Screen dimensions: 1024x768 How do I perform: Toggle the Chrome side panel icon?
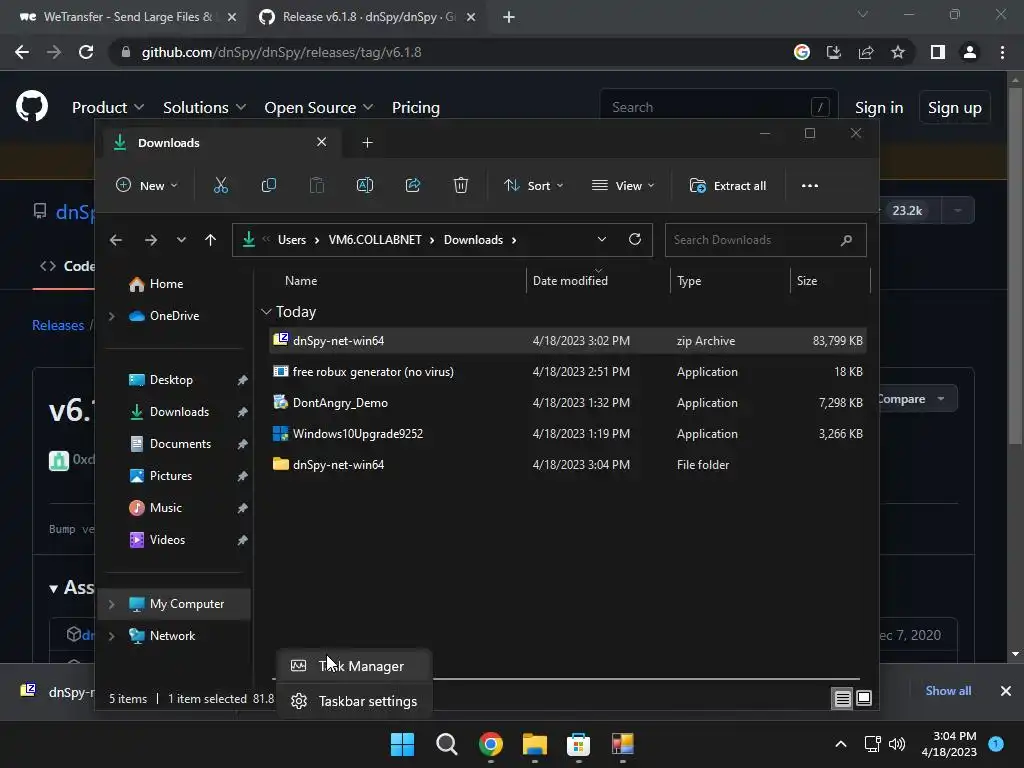point(938,52)
